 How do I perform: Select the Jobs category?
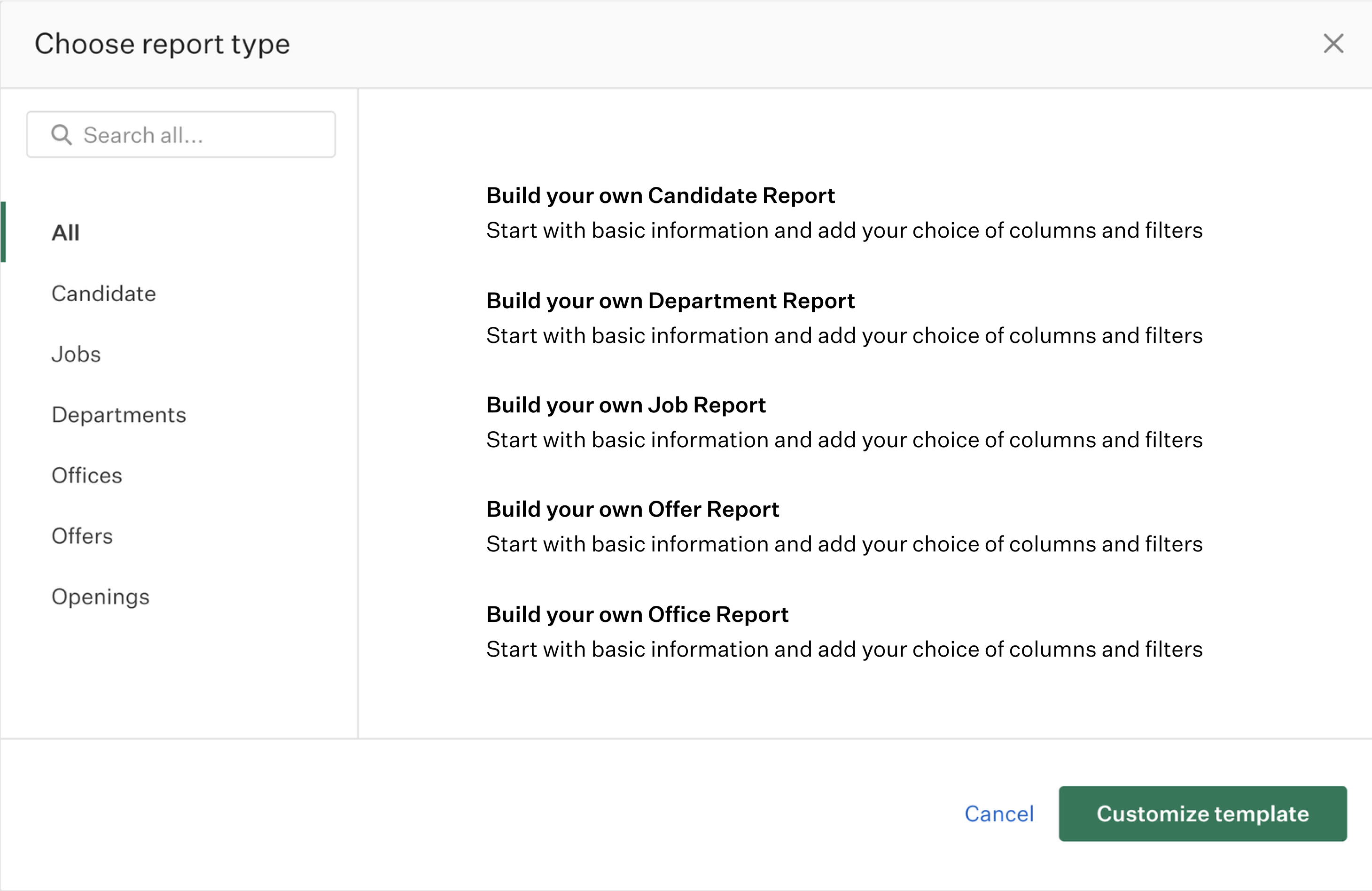click(76, 355)
